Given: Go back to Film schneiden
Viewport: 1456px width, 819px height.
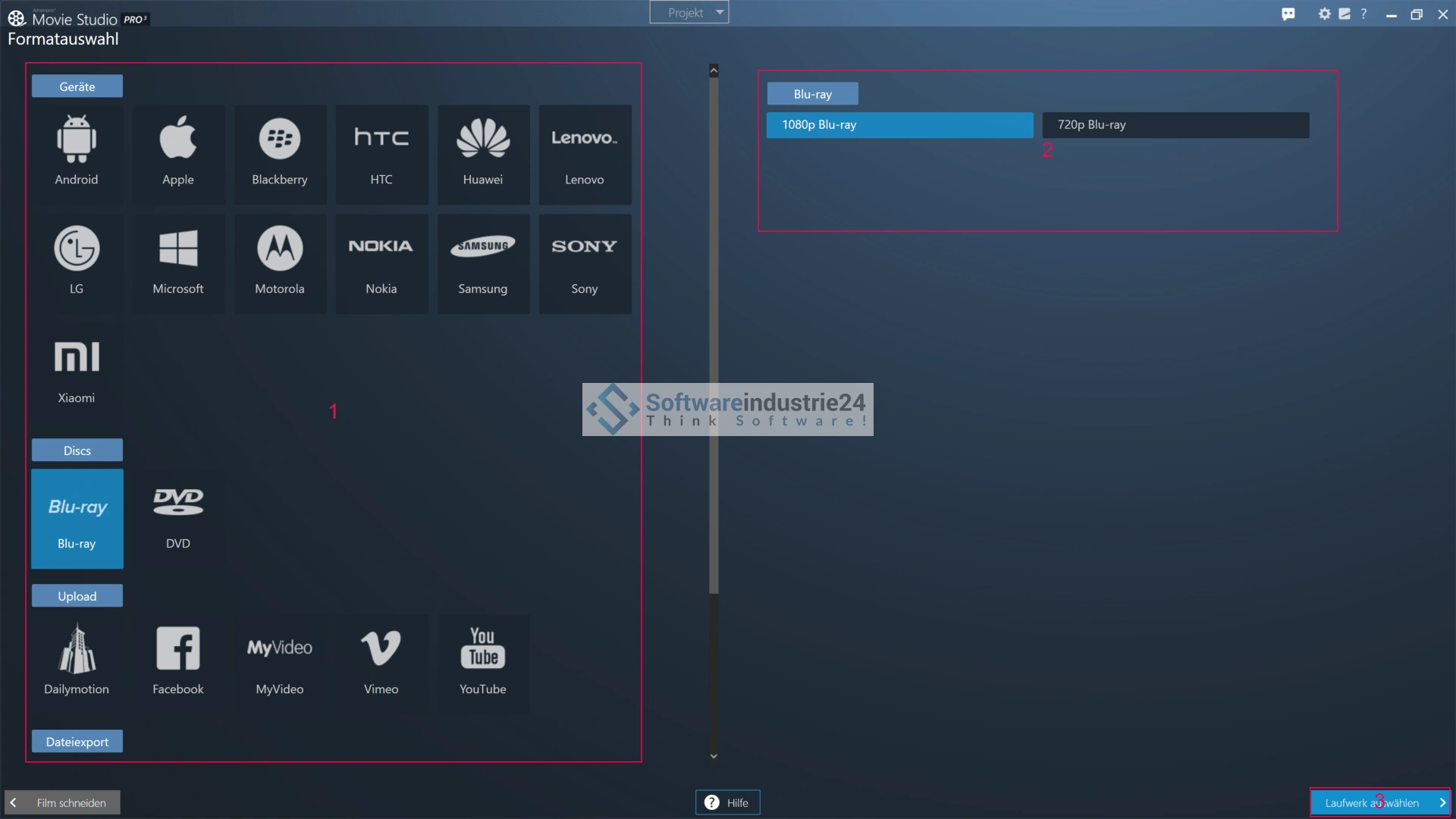Looking at the screenshot, I should 63,802.
